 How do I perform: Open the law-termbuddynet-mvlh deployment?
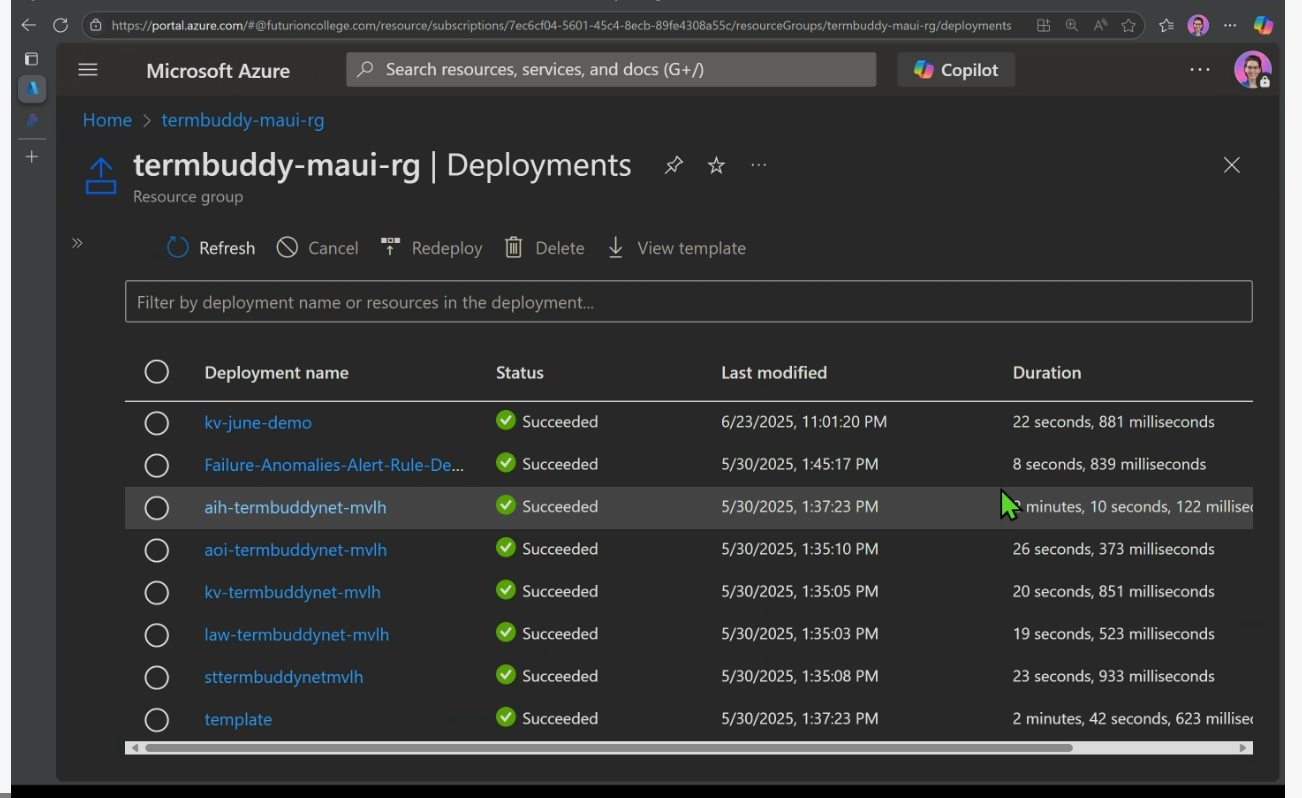[297, 635]
